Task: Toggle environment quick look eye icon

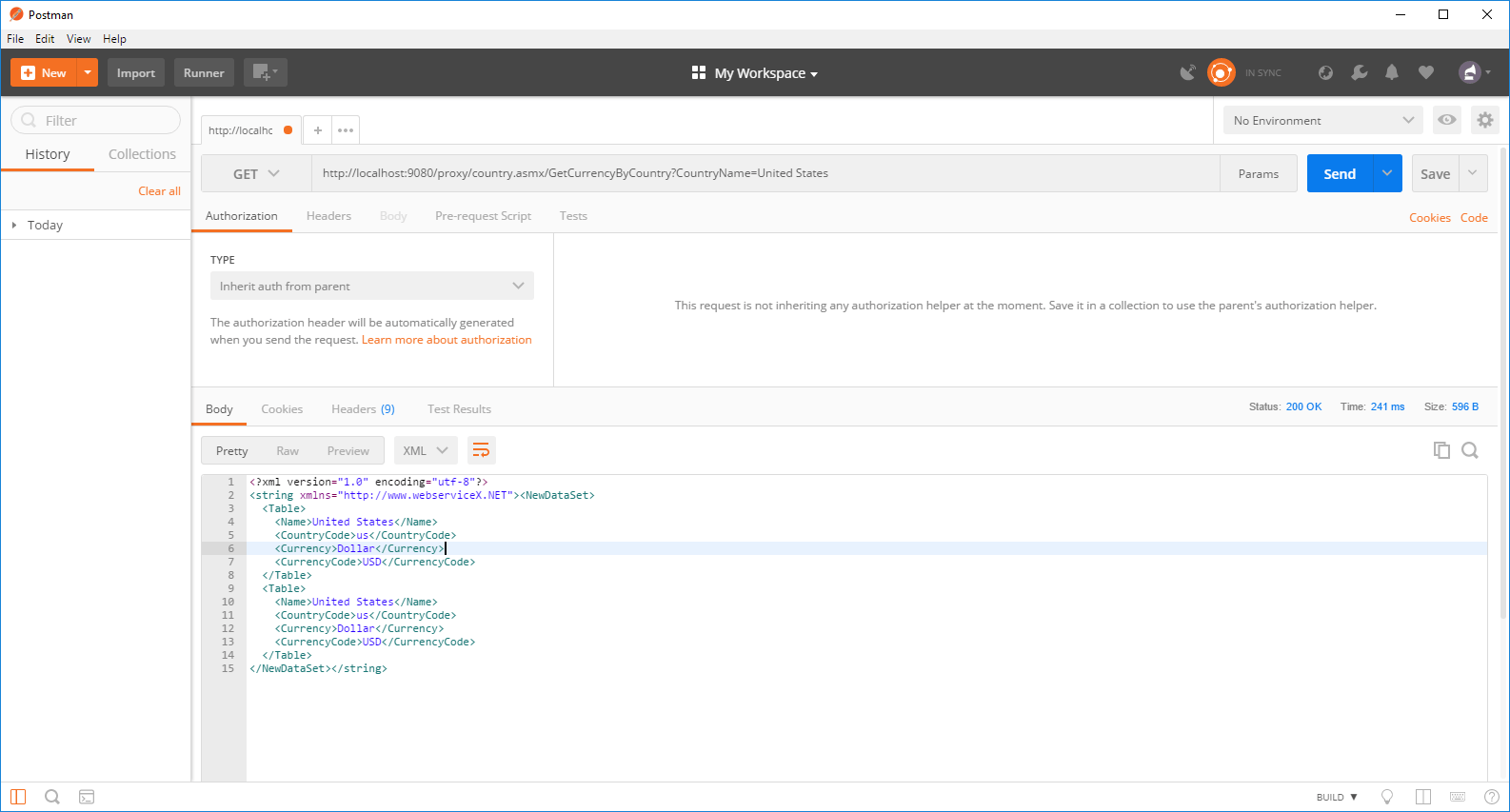Action: (1447, 120)
